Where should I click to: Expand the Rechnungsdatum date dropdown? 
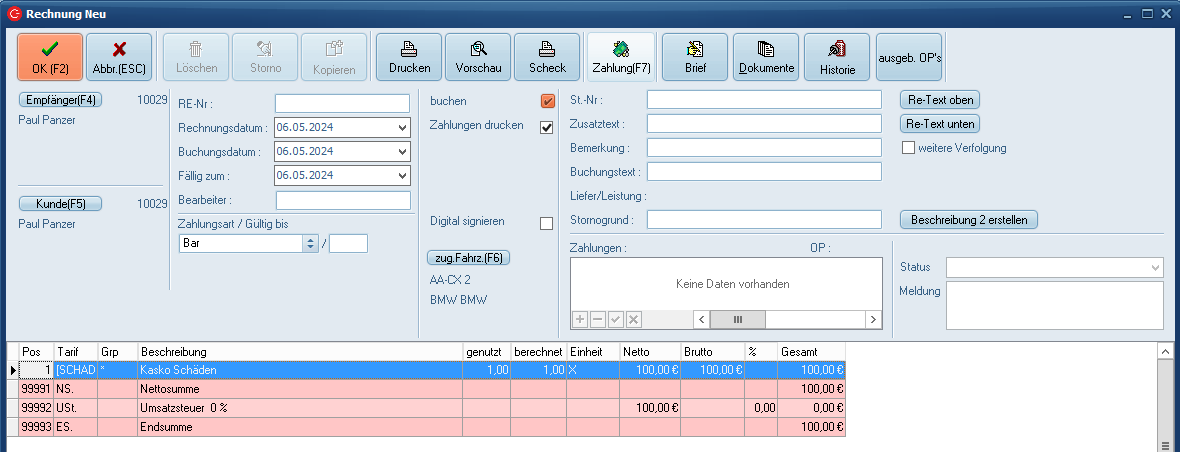tap(402, 128)
